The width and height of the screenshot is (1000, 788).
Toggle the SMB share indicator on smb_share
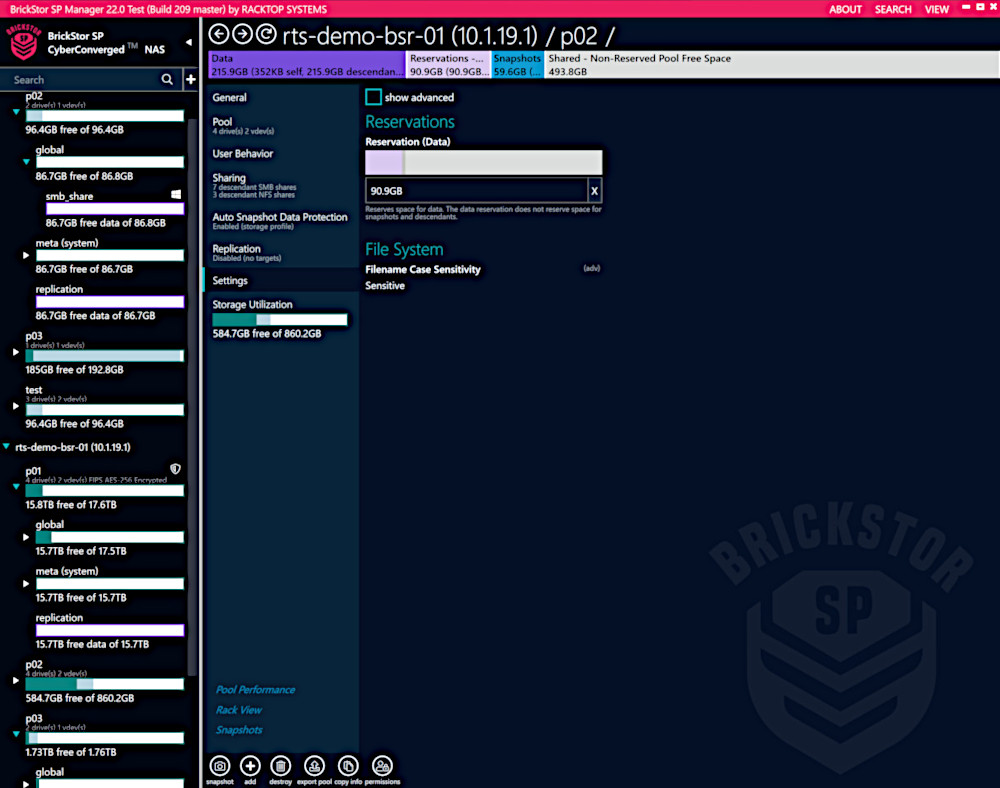(x=175, y=195)
